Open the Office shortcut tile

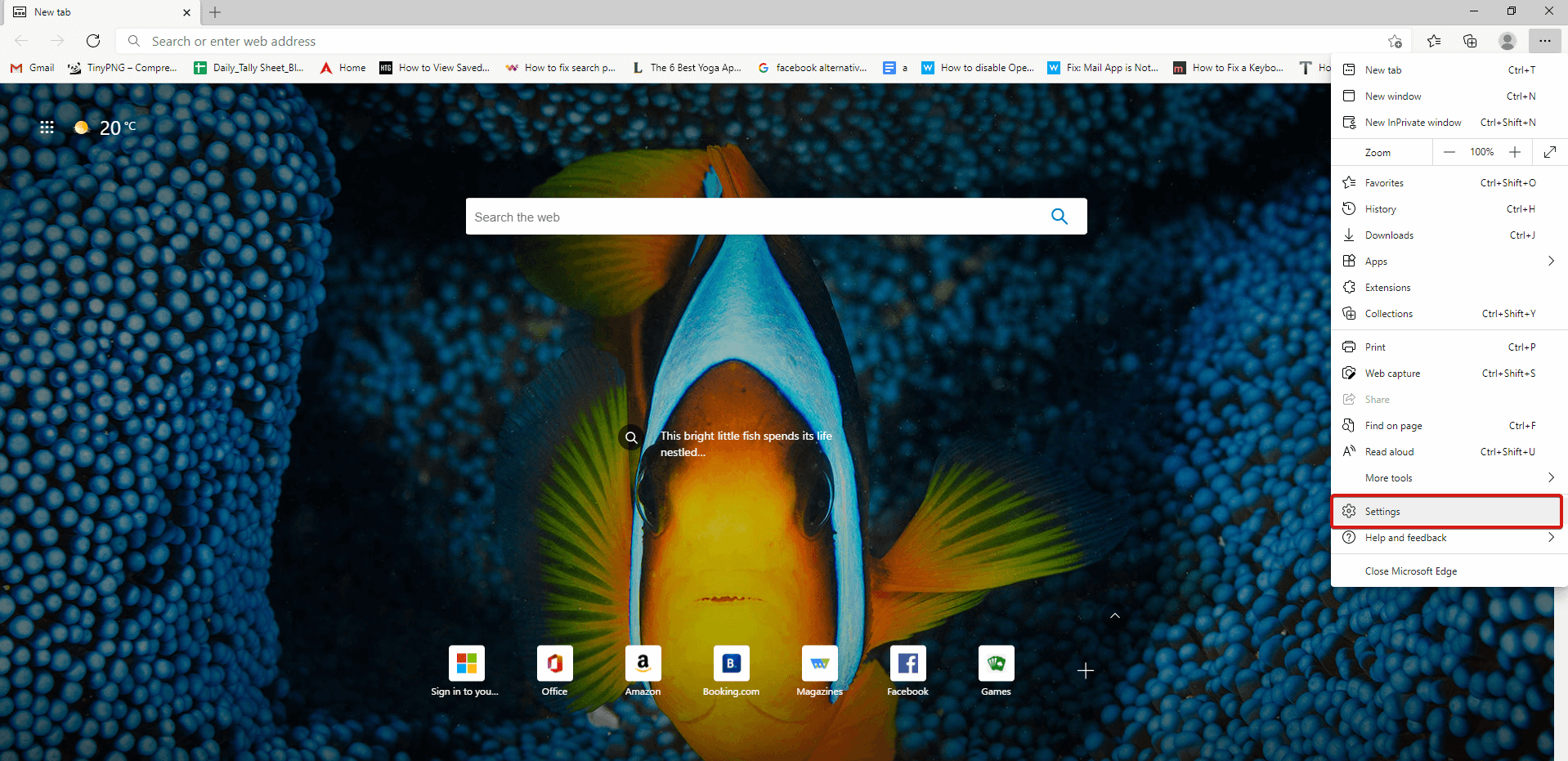point(554,664)
